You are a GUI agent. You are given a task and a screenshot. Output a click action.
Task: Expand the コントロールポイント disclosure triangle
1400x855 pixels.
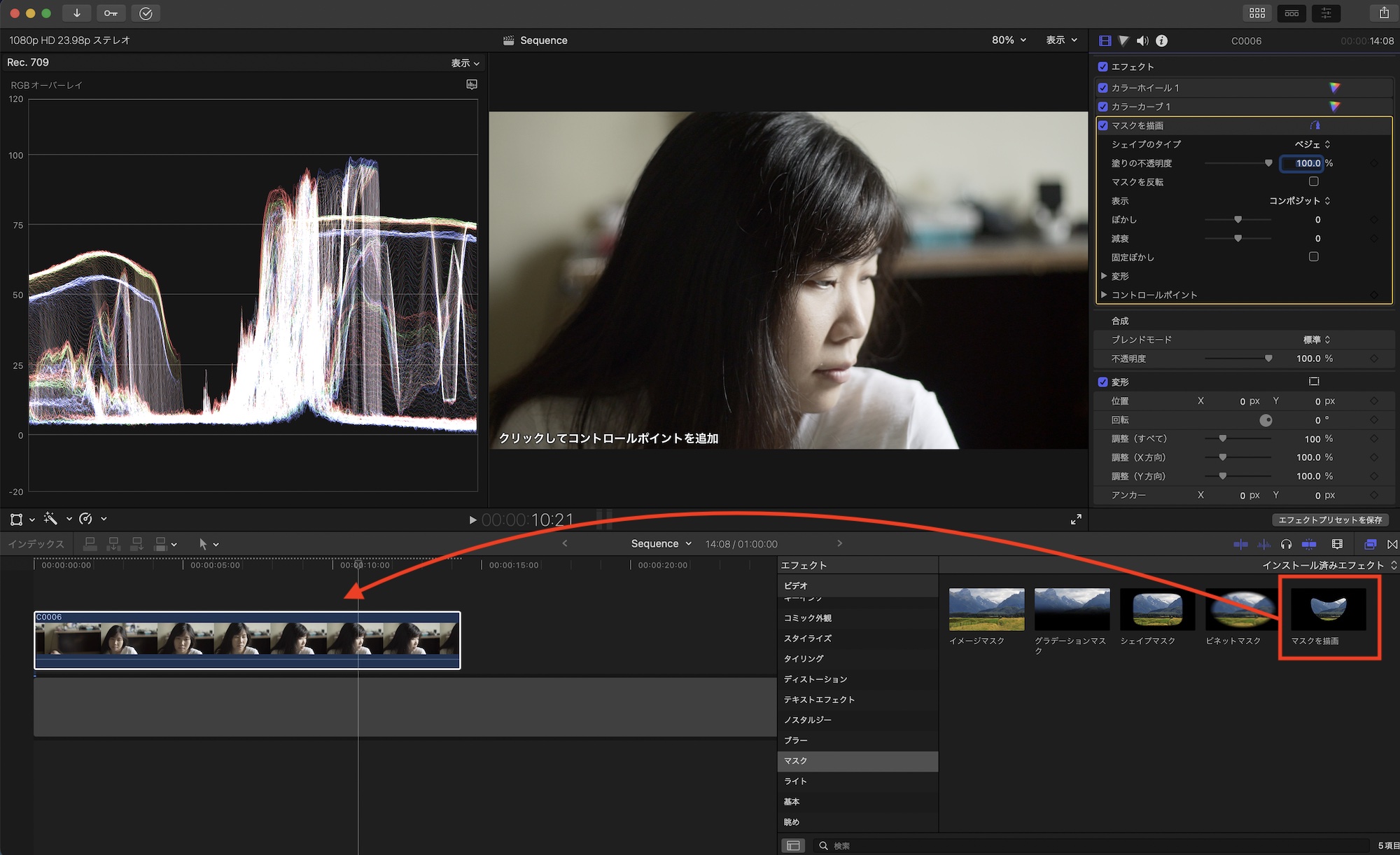[1104, 295]
